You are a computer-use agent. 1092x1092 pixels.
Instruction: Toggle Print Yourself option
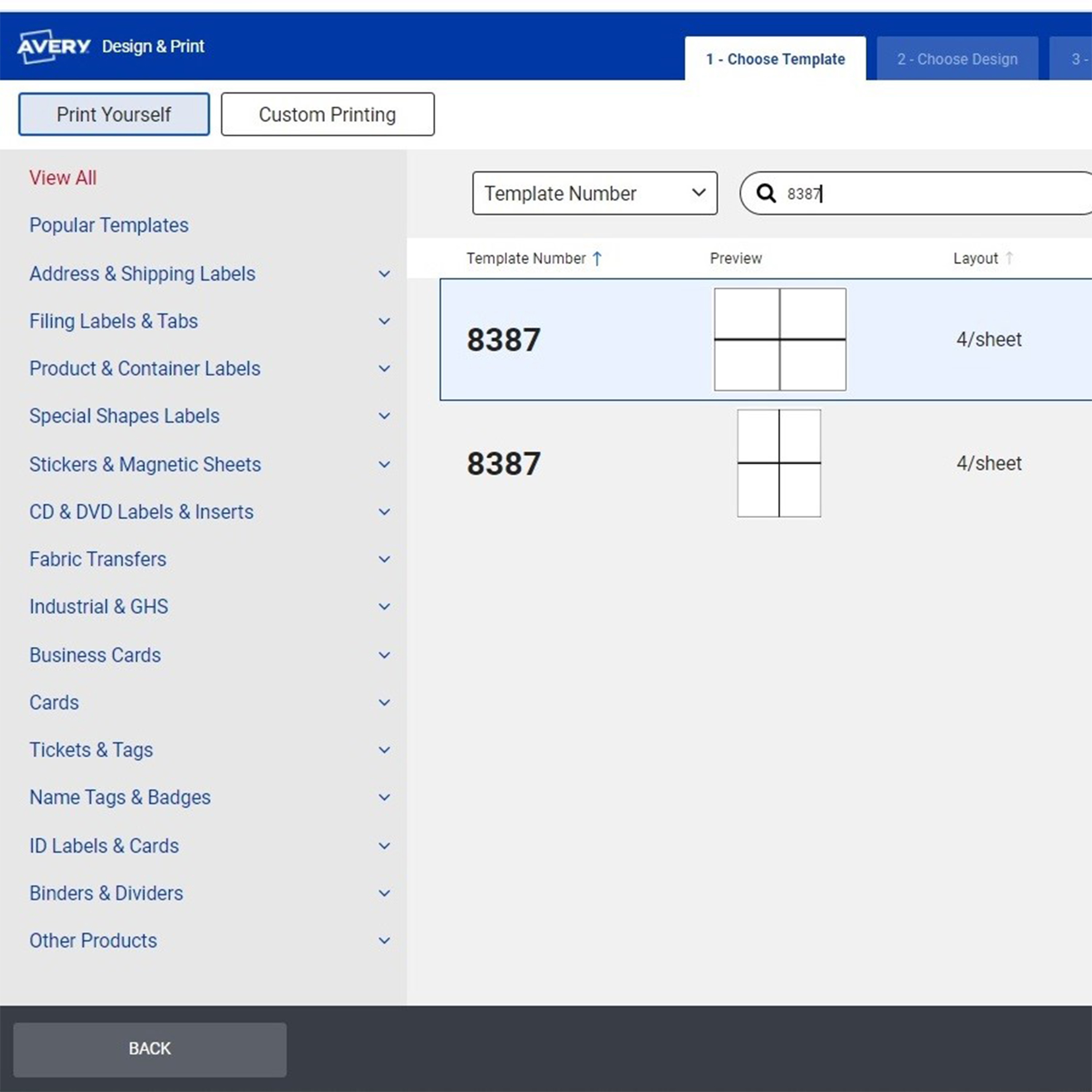[114, 114]
